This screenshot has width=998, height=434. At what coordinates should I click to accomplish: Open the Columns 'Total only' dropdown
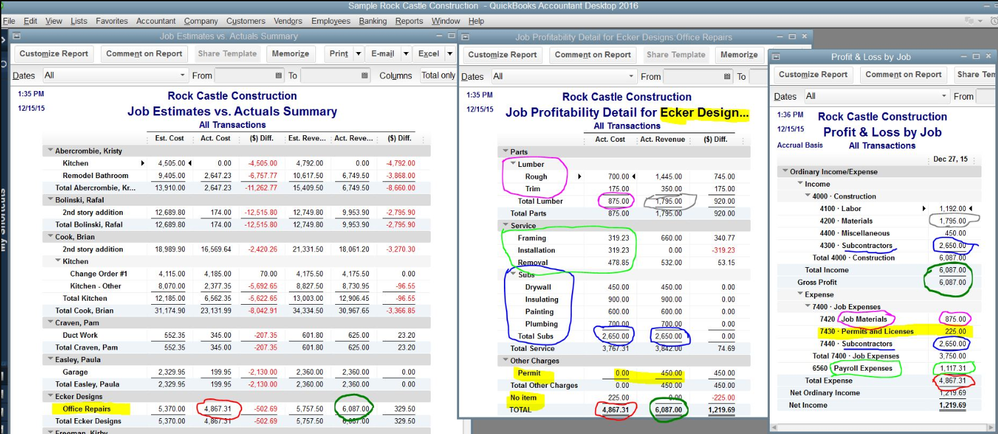[x=438, y=76]
